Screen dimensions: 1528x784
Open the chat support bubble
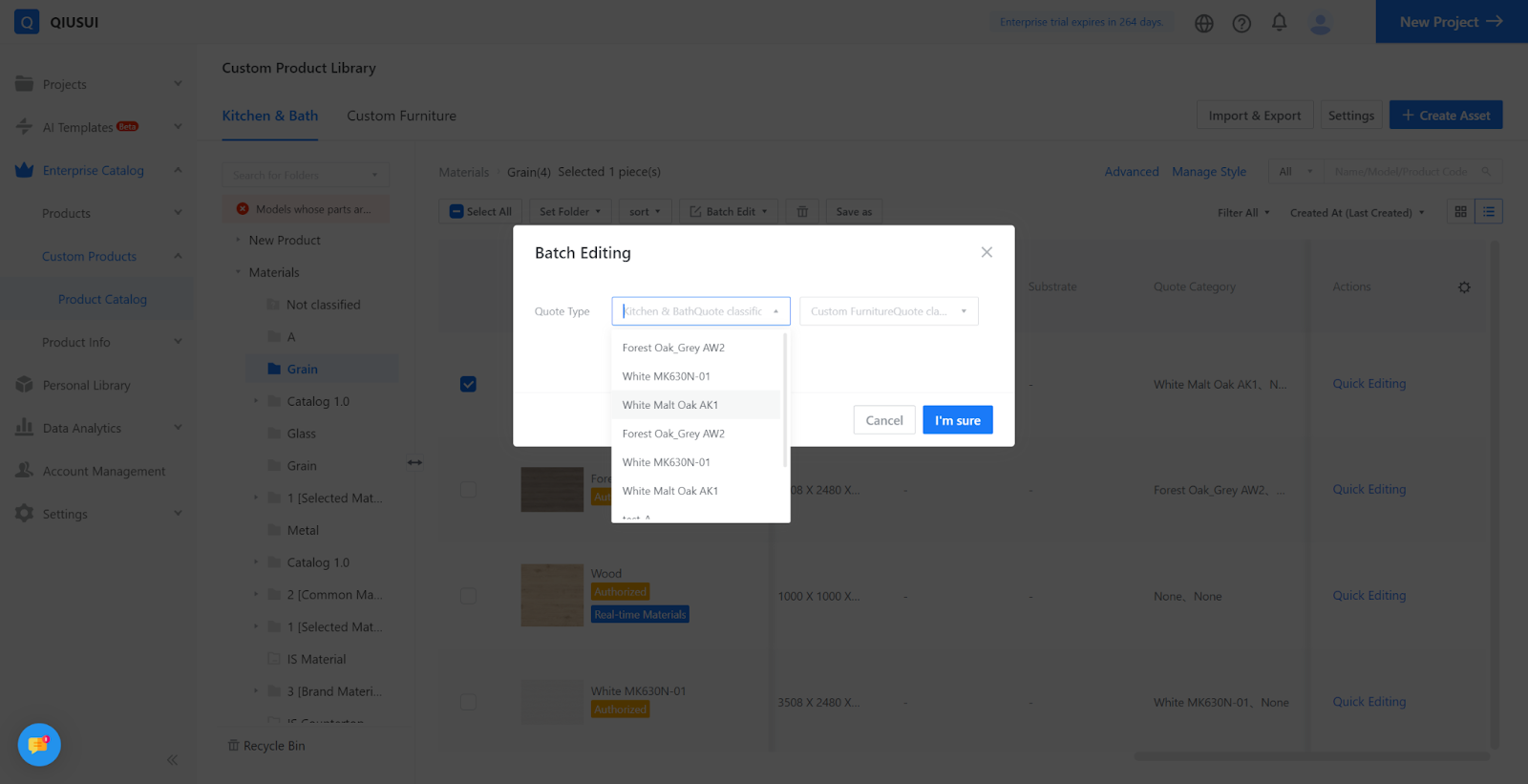tap(39, 745)
